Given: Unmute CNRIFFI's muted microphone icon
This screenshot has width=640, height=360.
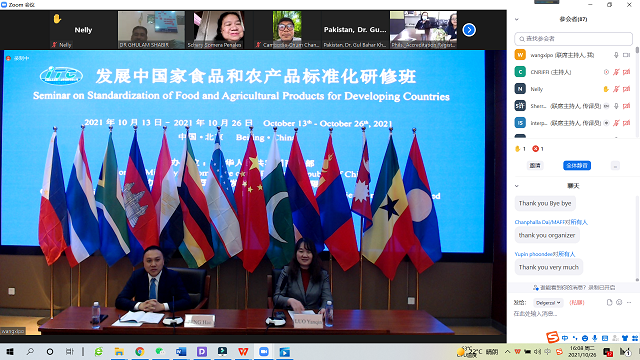Looking at the screenshot, I should coord(616,72).
